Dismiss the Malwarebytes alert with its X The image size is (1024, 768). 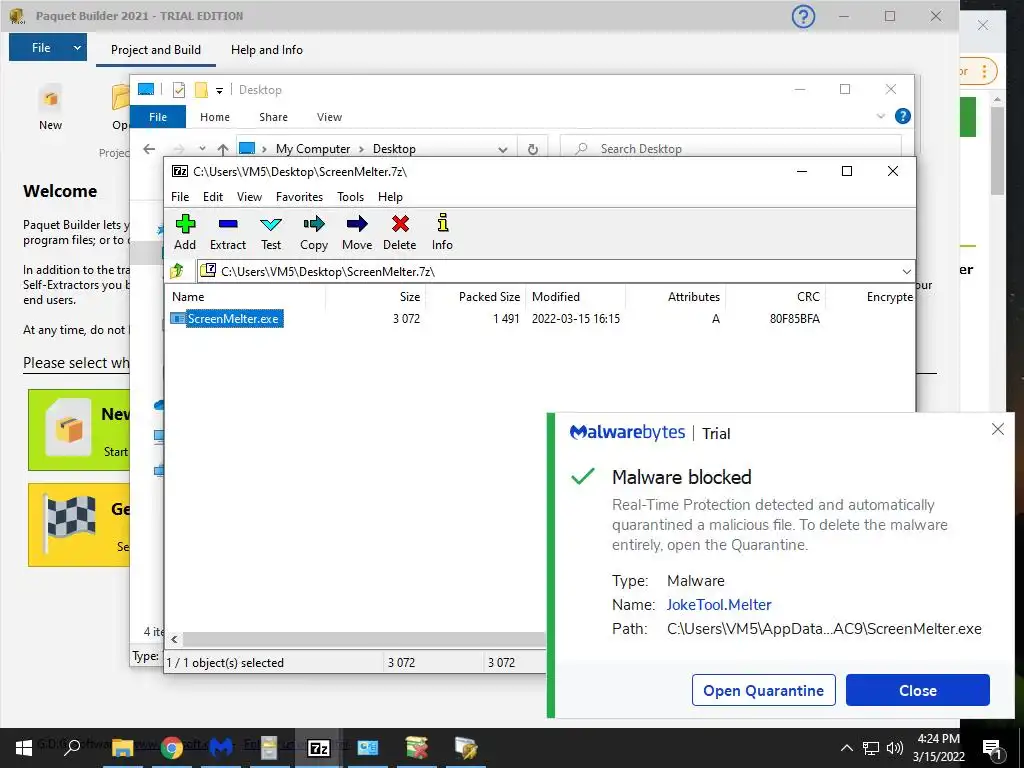[997, 429]
